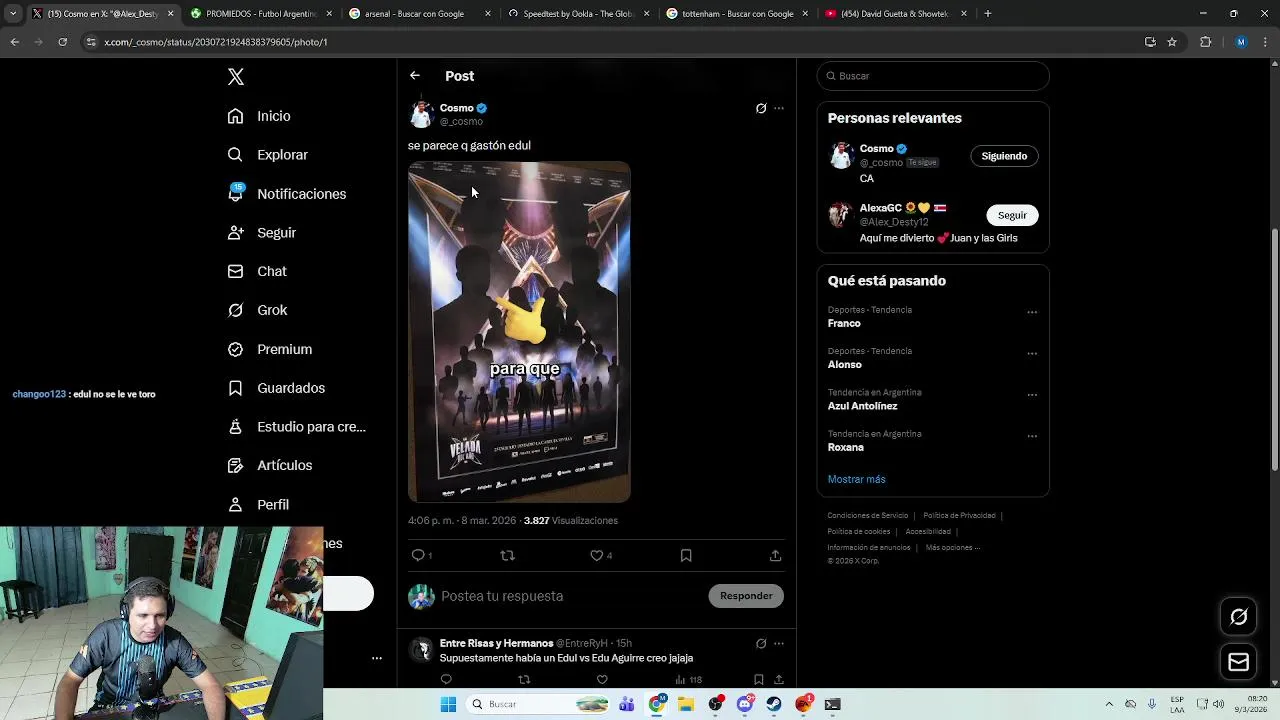Open Perfil in sidebar
The width and height of the screenshot is (1280, 720).
pos(258,505)
